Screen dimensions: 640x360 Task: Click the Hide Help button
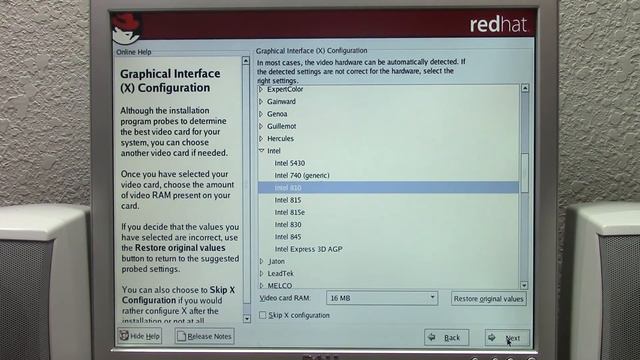pos(140,336)
